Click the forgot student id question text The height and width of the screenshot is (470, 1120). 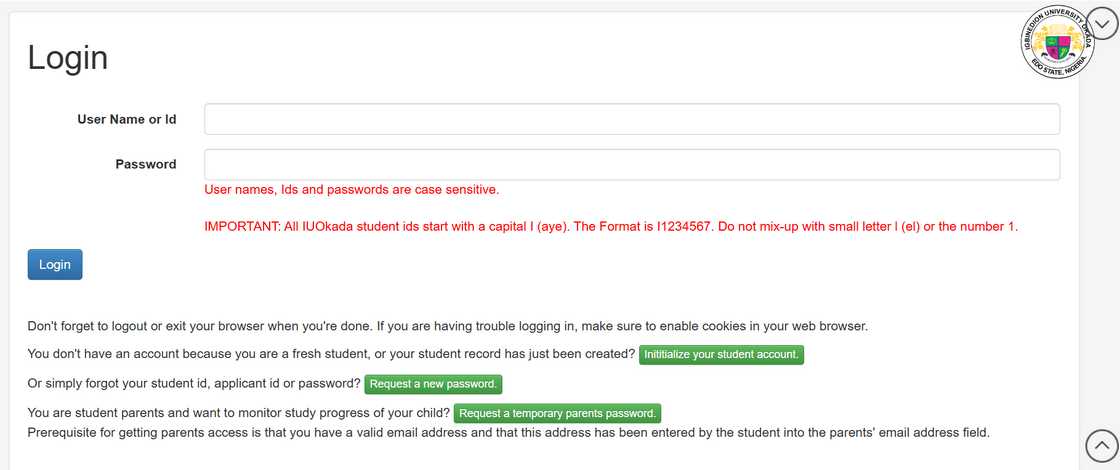194,384
